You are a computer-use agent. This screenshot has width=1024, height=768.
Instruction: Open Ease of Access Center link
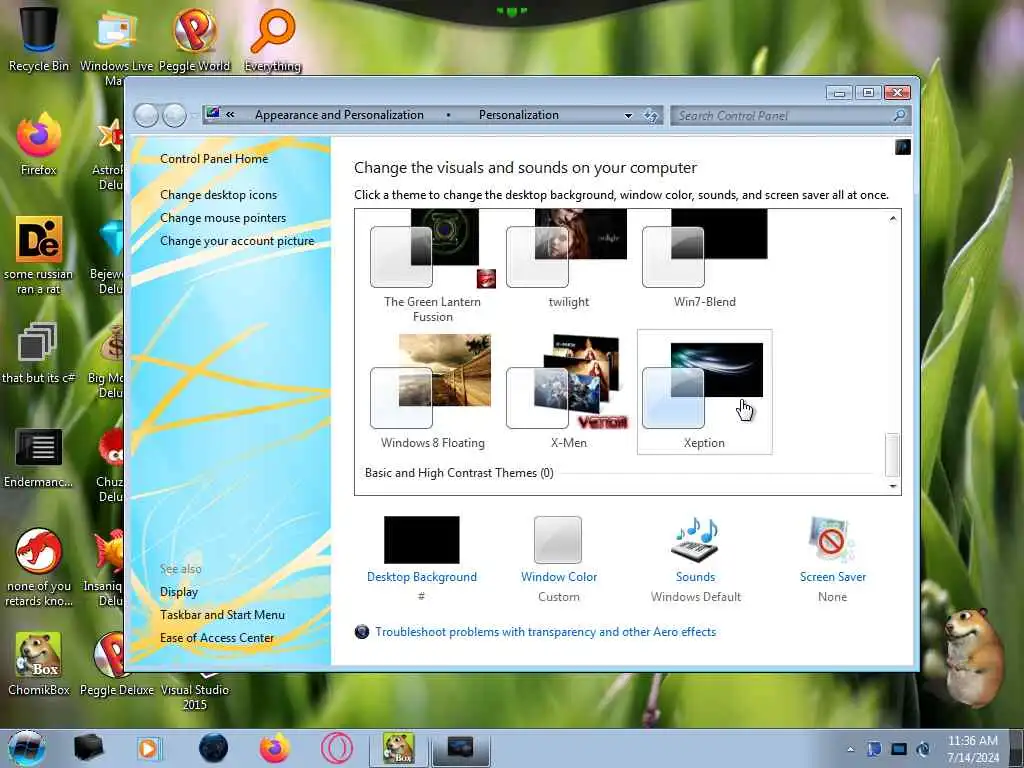(x=217, y=637)
